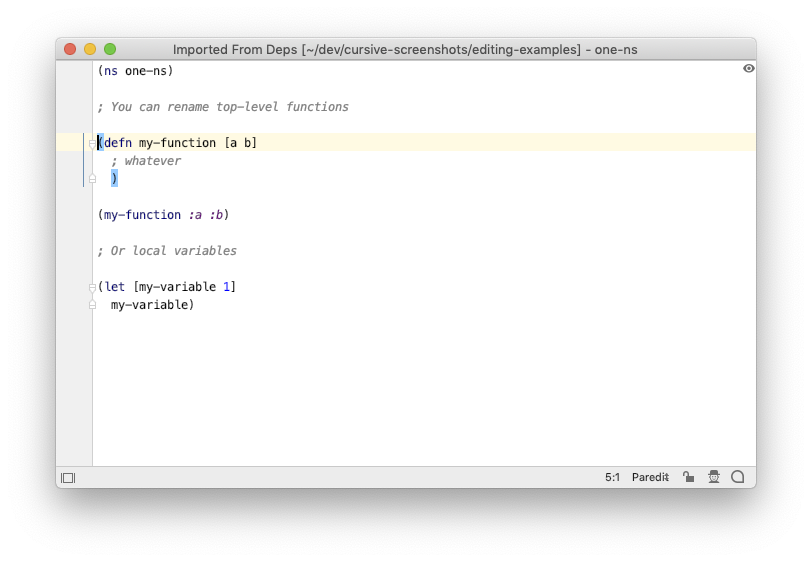Collapse the defn my-function fold marker
This screenshot has width=812, height=562.
[x=92, y=143]
